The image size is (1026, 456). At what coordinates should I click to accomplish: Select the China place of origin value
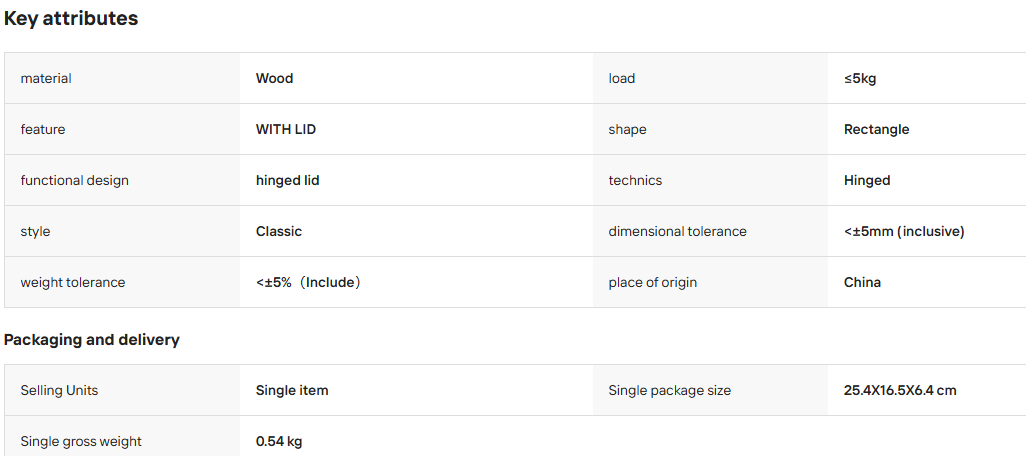(x=862, y=283)
